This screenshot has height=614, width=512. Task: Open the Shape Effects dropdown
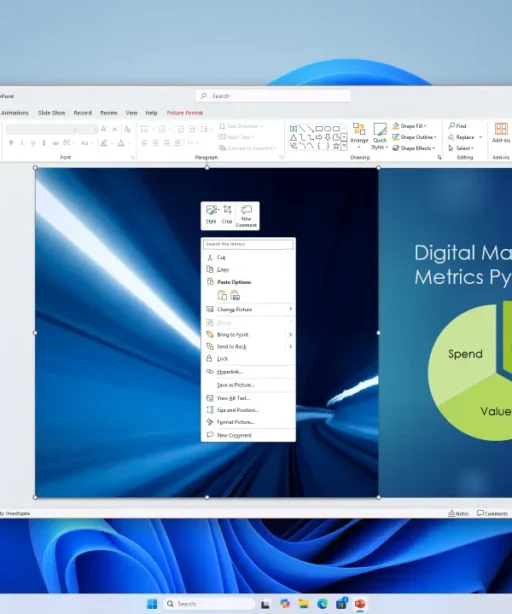click(x=414, y=148)
